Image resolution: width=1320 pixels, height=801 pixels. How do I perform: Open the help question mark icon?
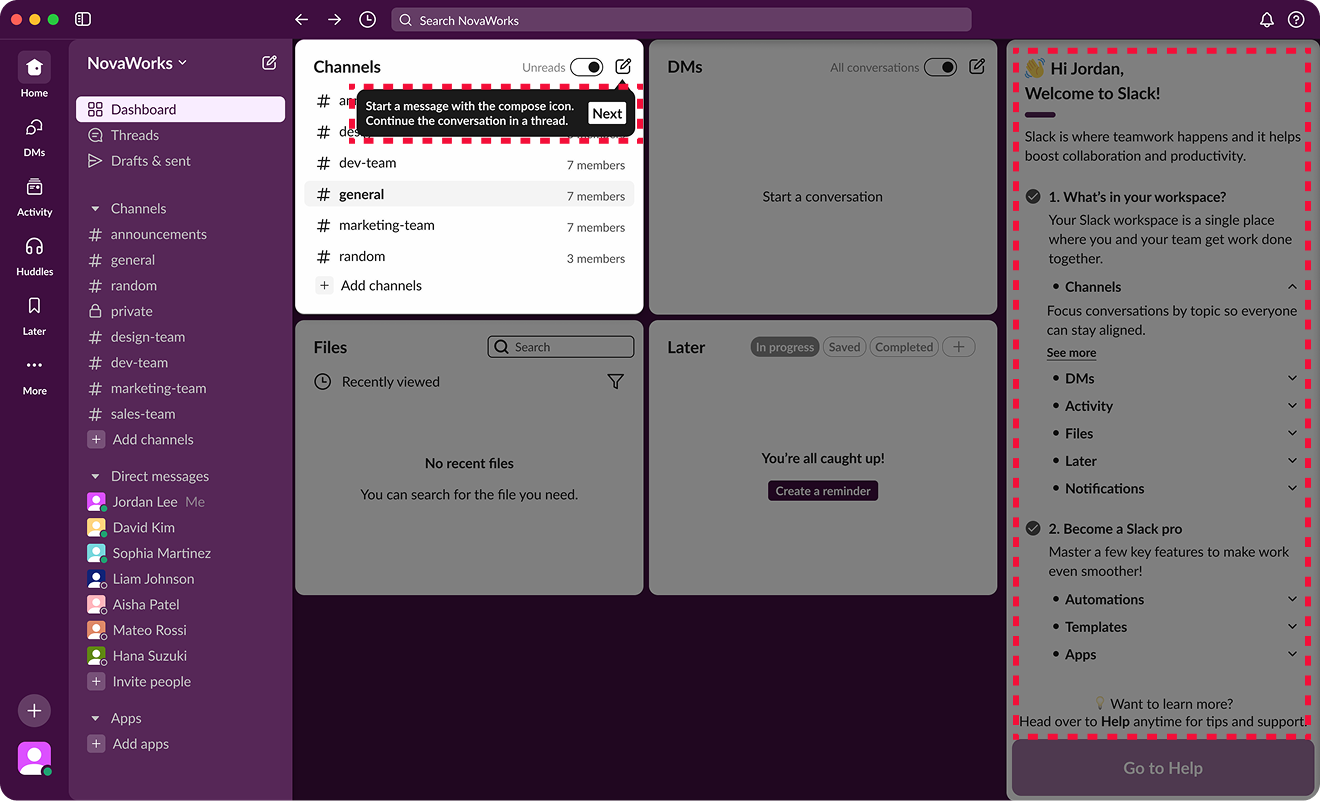click(1296, 19)
